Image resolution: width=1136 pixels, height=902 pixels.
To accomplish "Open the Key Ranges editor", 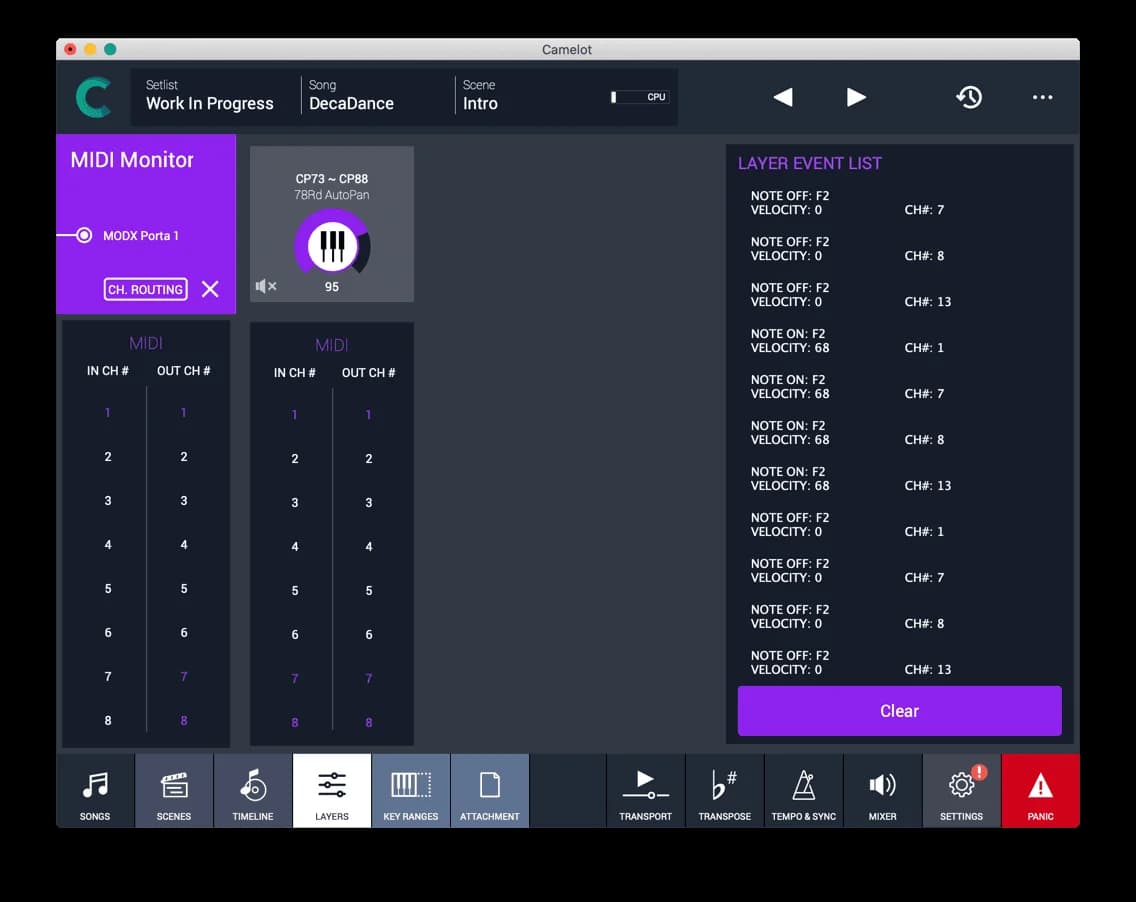I will [410, 790].
